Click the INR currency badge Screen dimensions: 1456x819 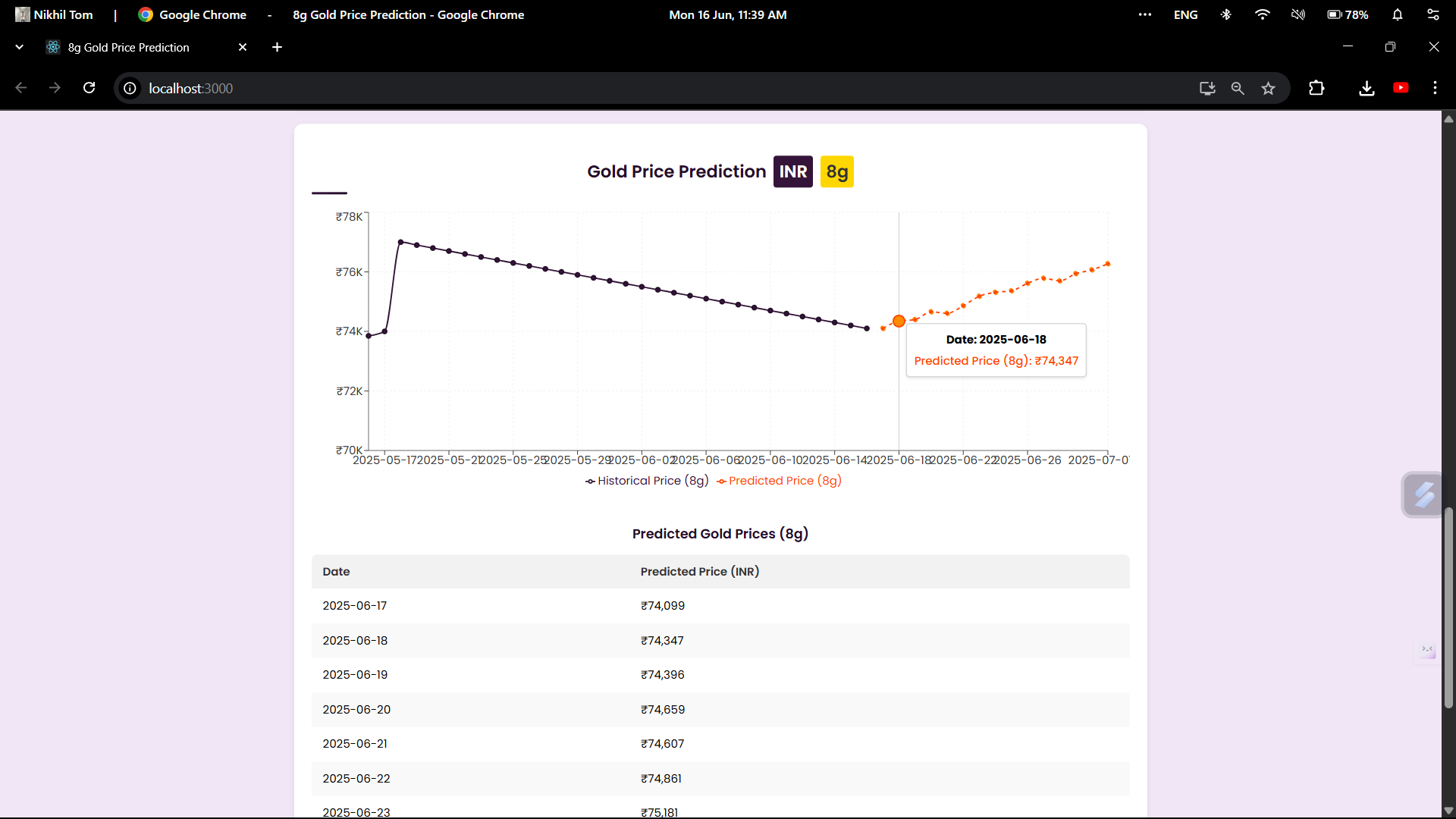pyautogui.click(x=792, y=171)
